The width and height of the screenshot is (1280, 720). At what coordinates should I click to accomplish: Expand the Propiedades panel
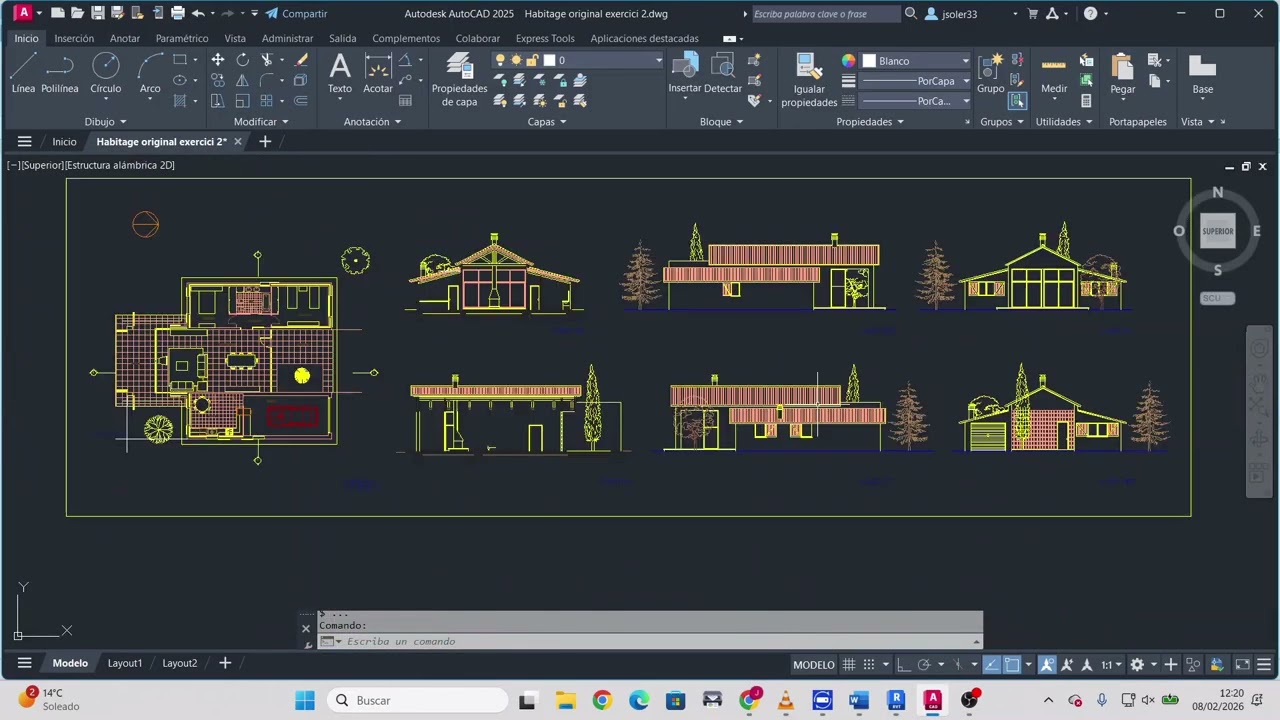coord(870,122)
